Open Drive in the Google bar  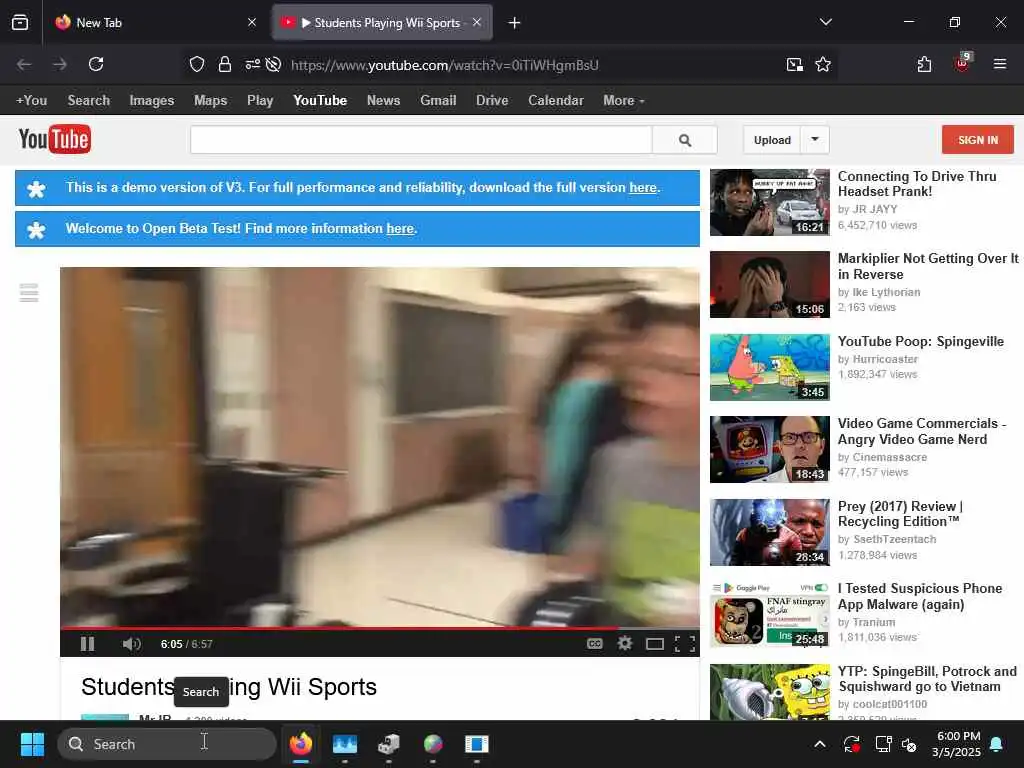click(x=492, y=101)
